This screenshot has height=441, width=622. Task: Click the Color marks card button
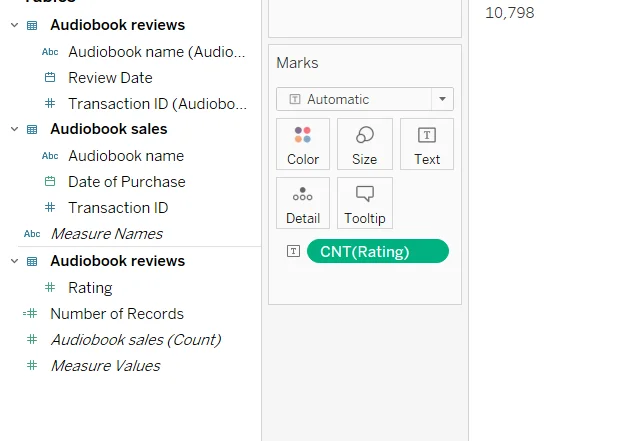point(303,144)
